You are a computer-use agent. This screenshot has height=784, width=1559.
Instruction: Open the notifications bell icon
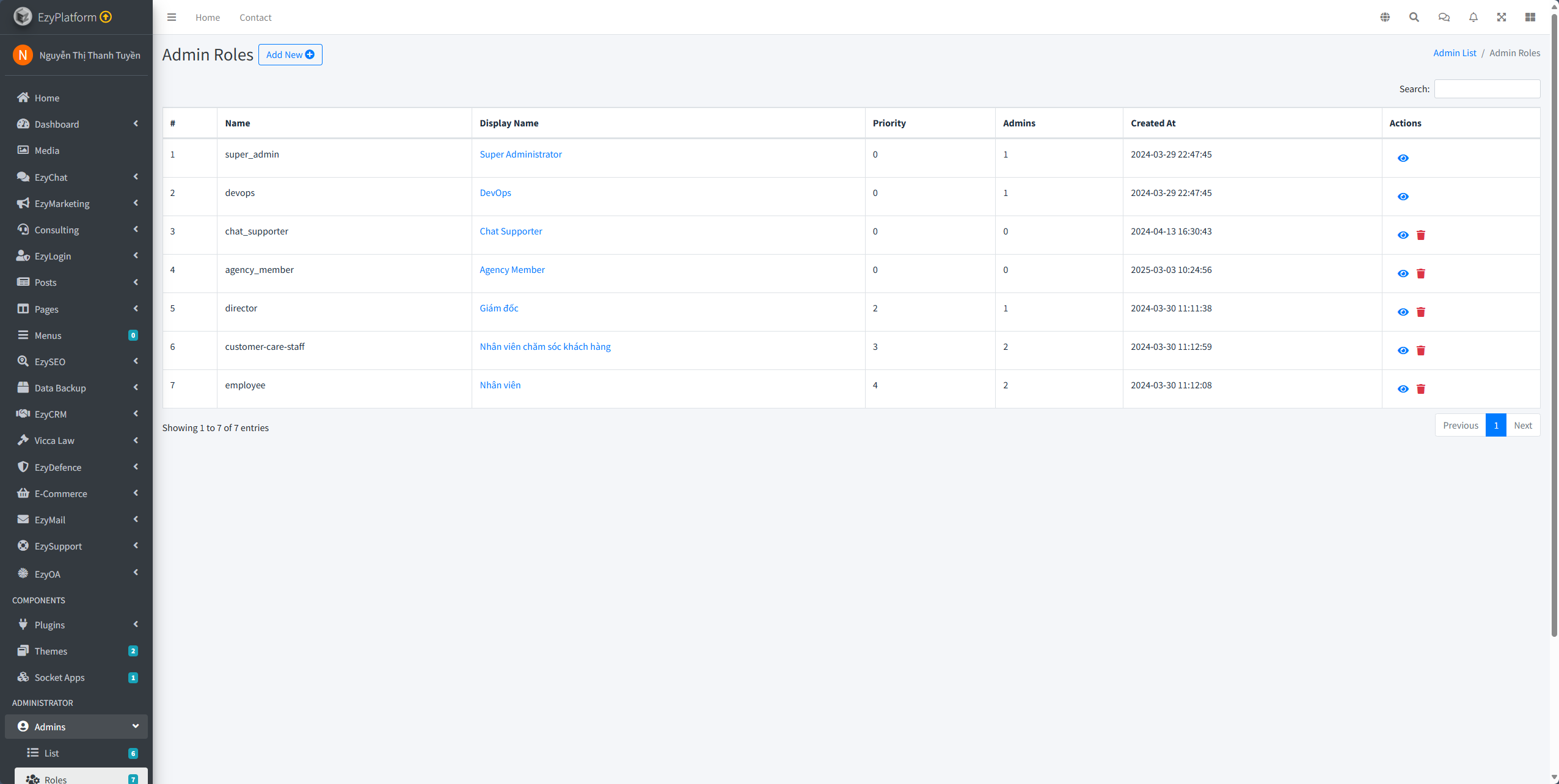1473,17
